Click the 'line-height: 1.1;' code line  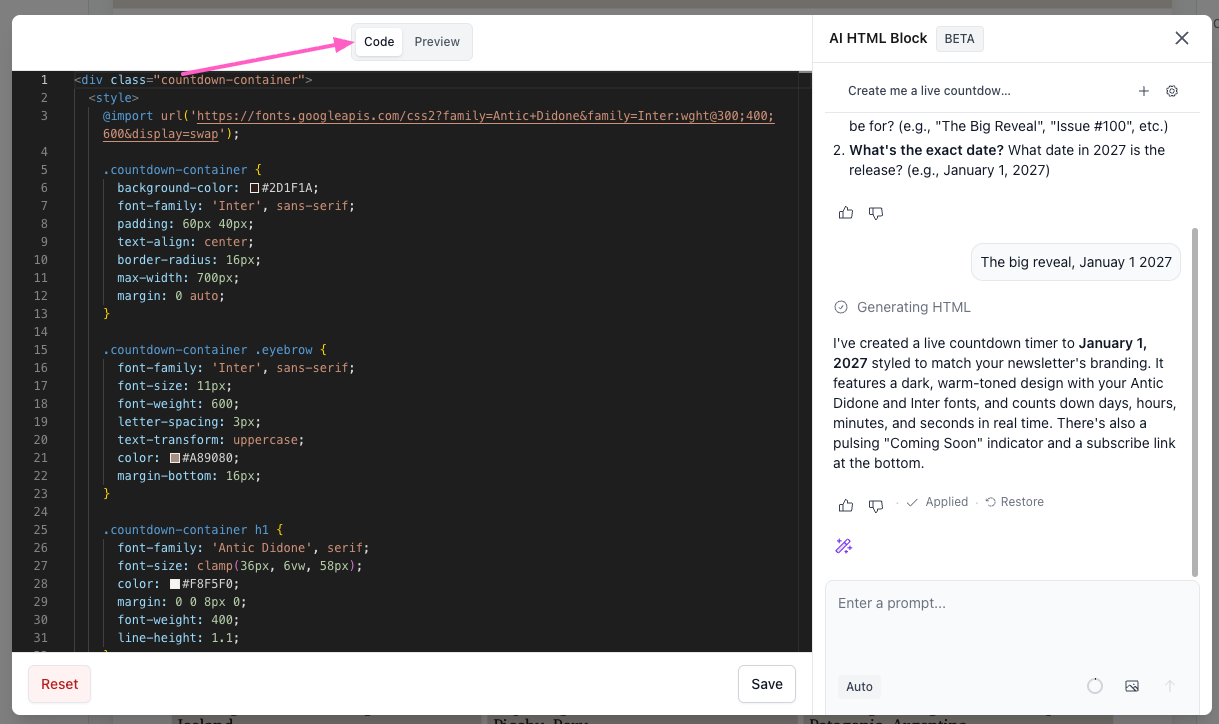pos(178,638)
